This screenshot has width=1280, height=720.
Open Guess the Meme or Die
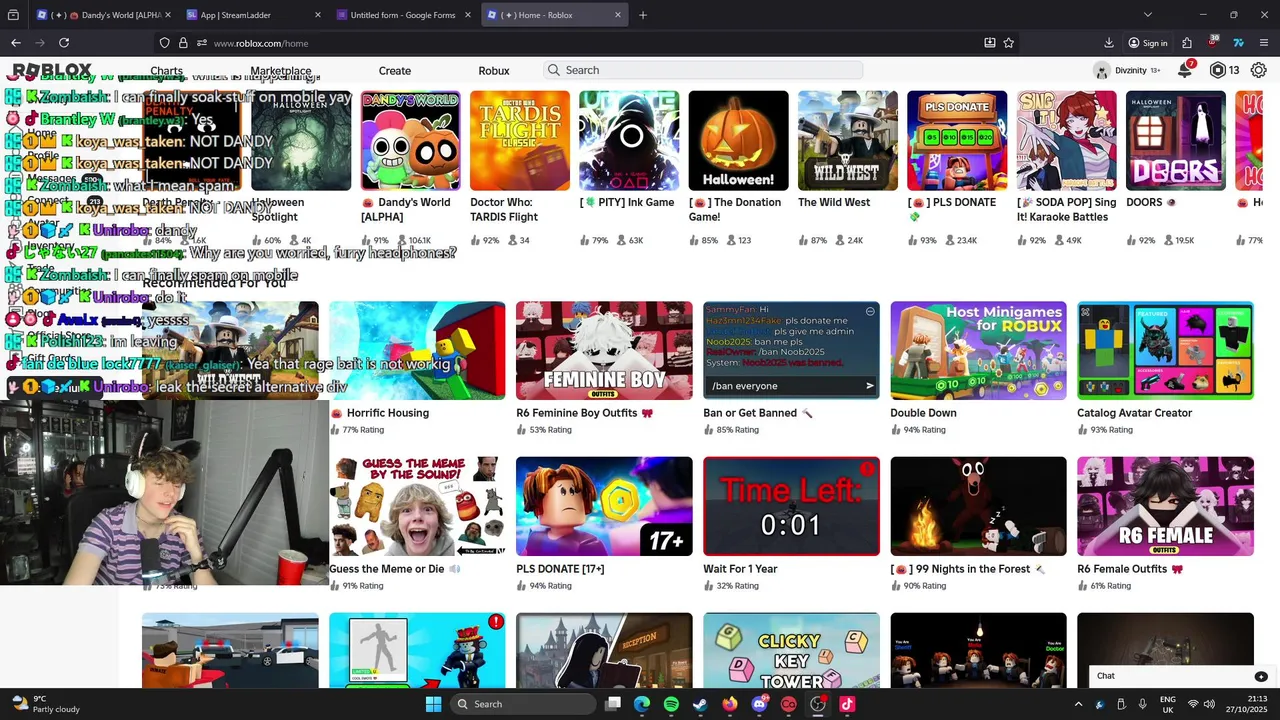[x=417, y=506]
